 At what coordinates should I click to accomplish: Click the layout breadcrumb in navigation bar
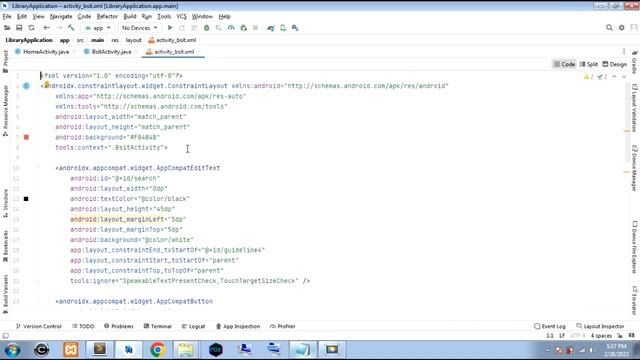(133, 40)
